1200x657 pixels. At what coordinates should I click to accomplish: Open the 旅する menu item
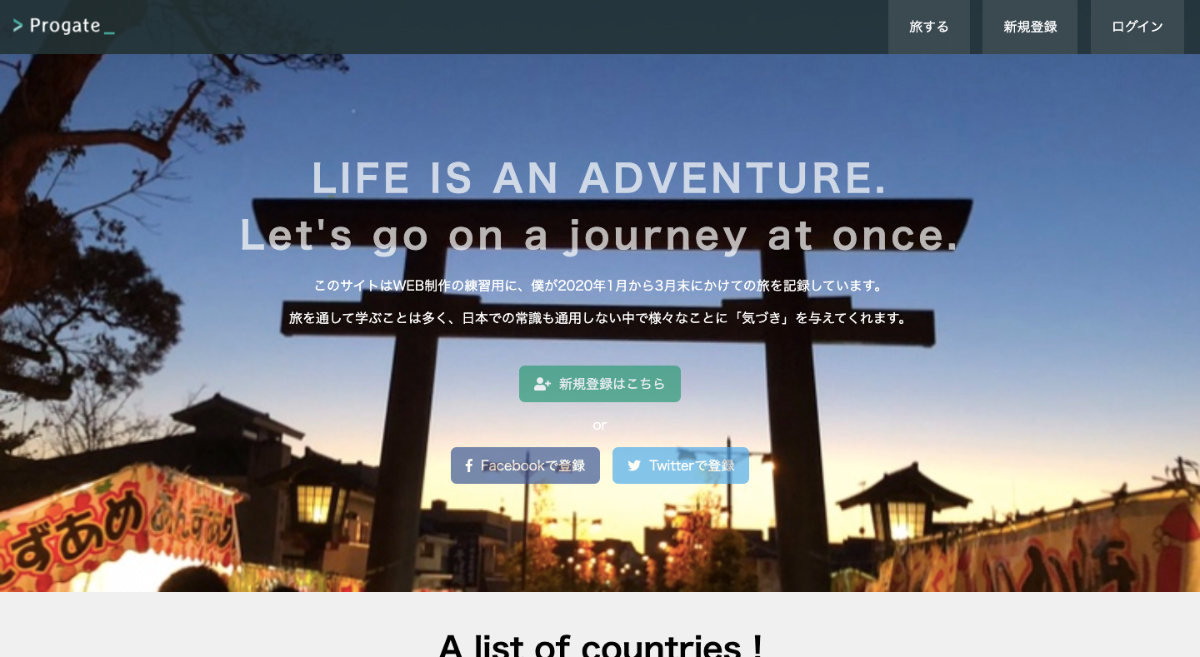coord(929,27)
